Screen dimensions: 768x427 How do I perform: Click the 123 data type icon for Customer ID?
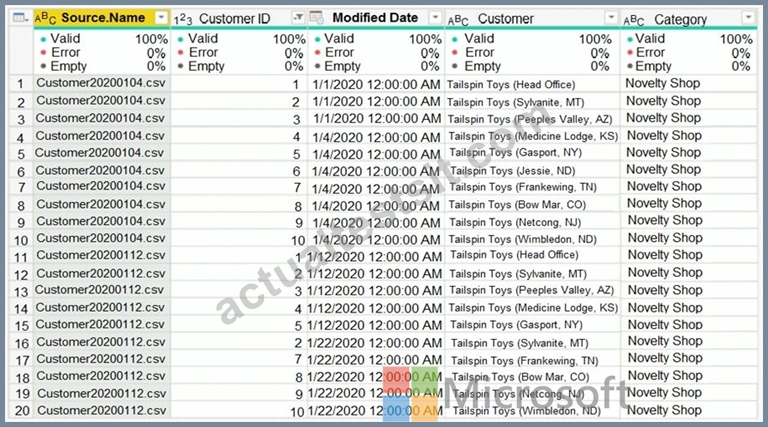(x=183, y=19)
